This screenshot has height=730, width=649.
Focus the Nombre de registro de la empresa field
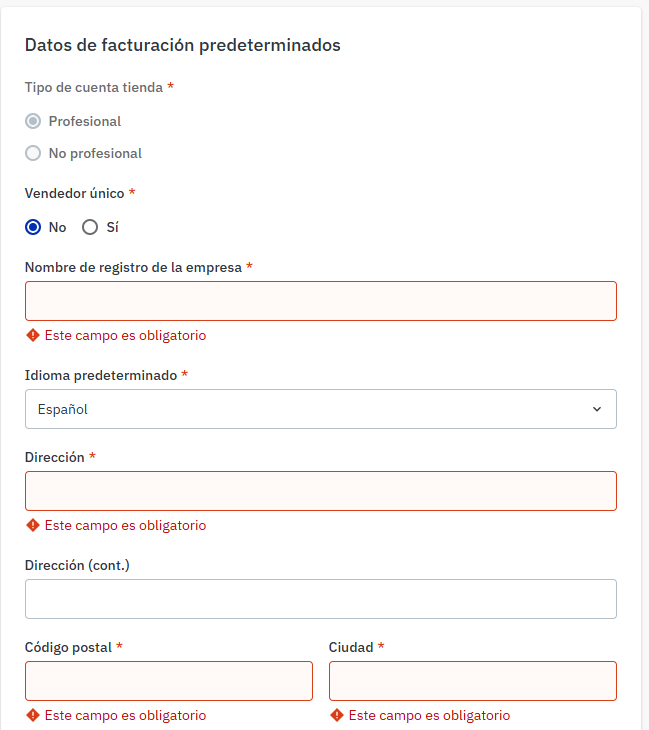click(321, 301)
